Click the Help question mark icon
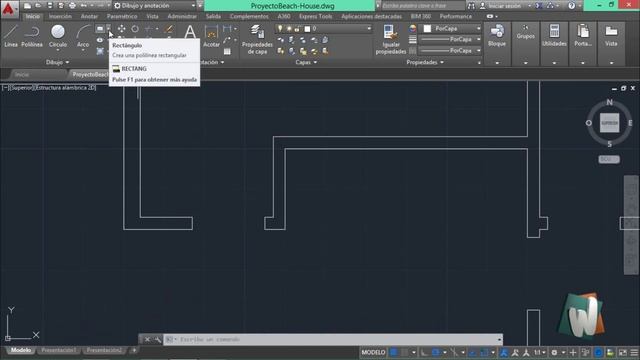The width and height of the screenshot is (640, 360). click(571, 6)
